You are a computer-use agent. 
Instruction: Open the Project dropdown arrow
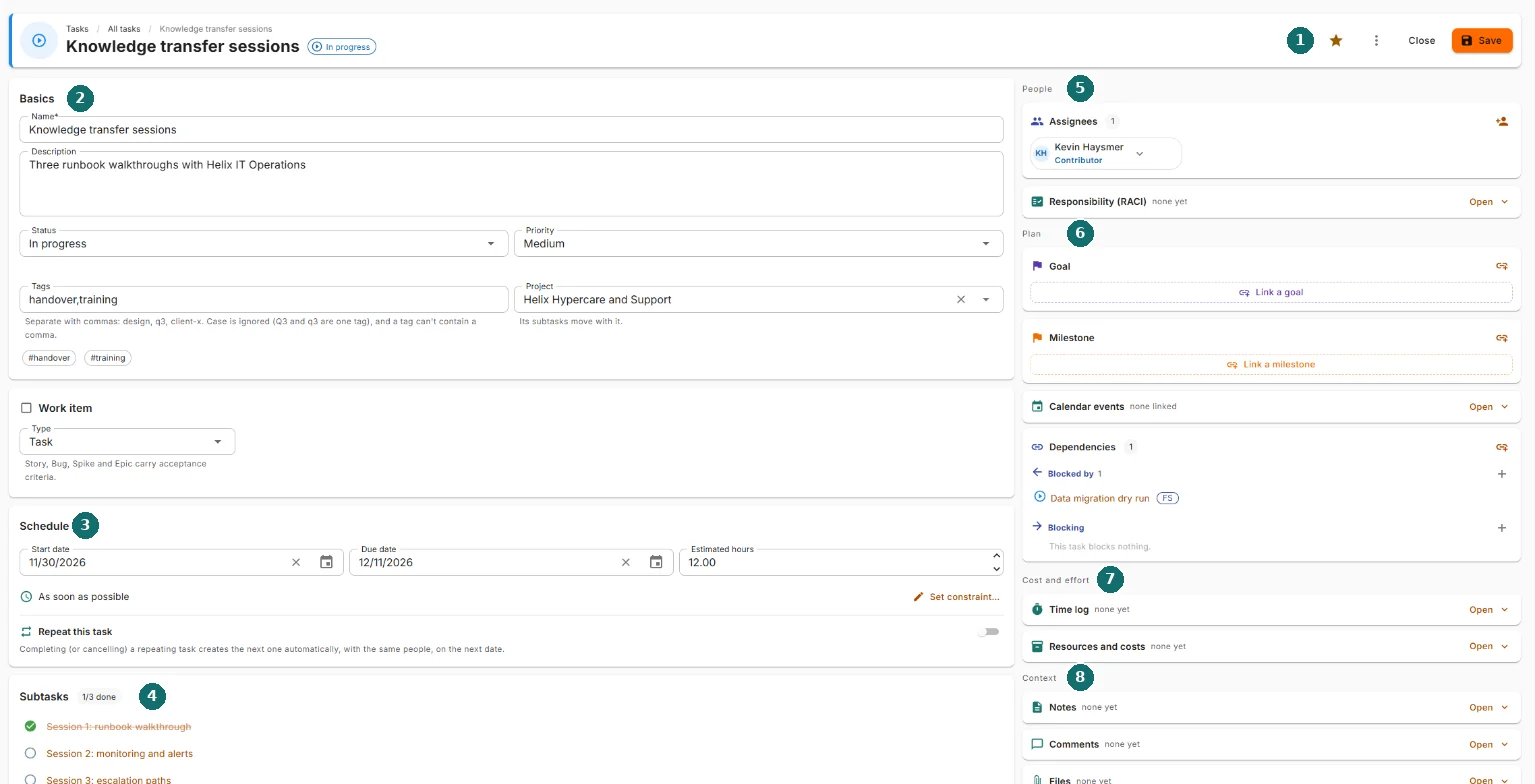coord(986,299)
